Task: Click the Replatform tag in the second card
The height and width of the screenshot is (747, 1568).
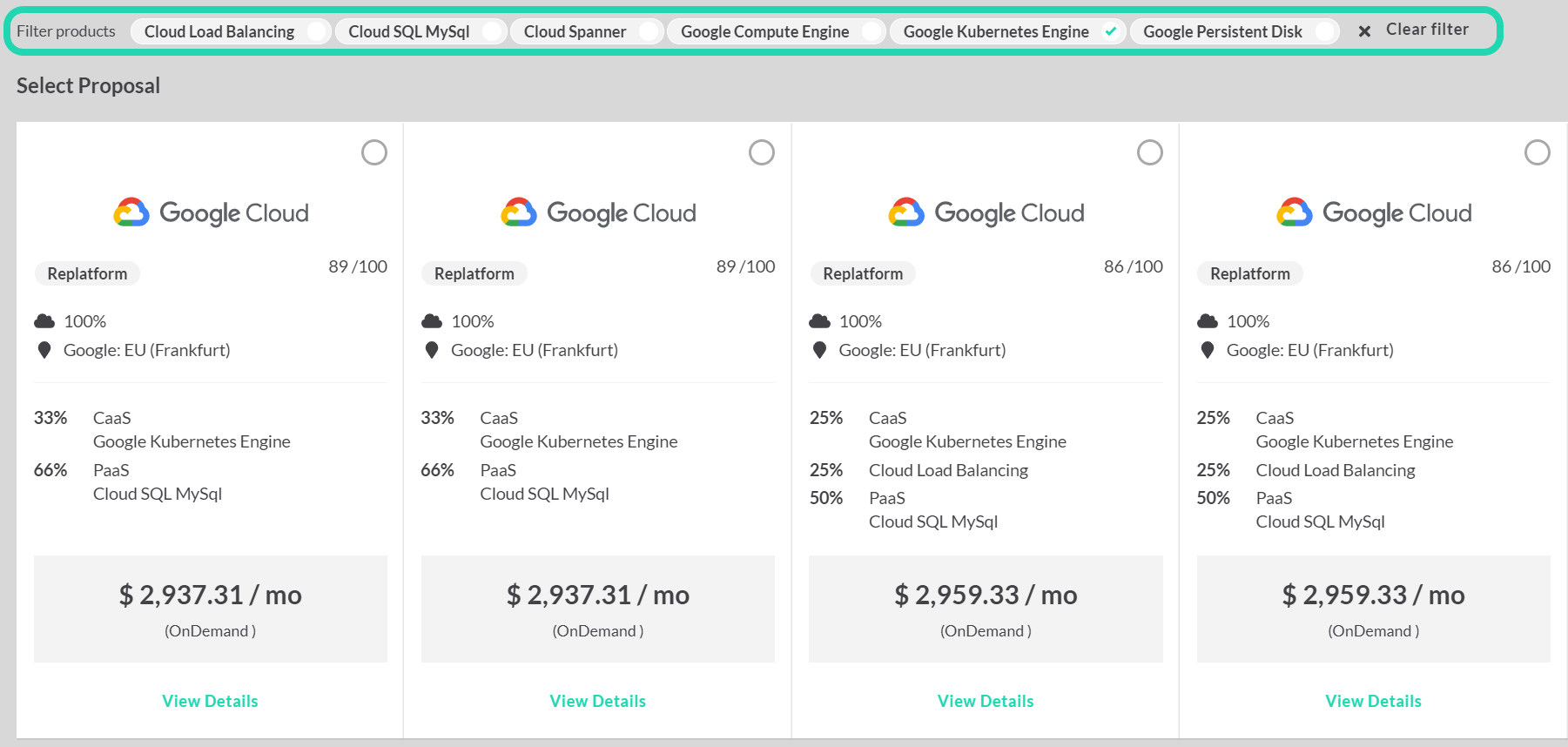Action: (474, 273)
